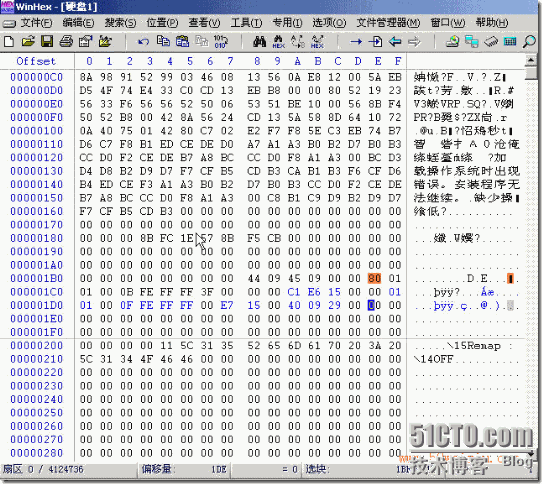The width and height of the screenshot is (542, 484).
Task: Open the 编辑(E) menu
Action: point(78,23)
